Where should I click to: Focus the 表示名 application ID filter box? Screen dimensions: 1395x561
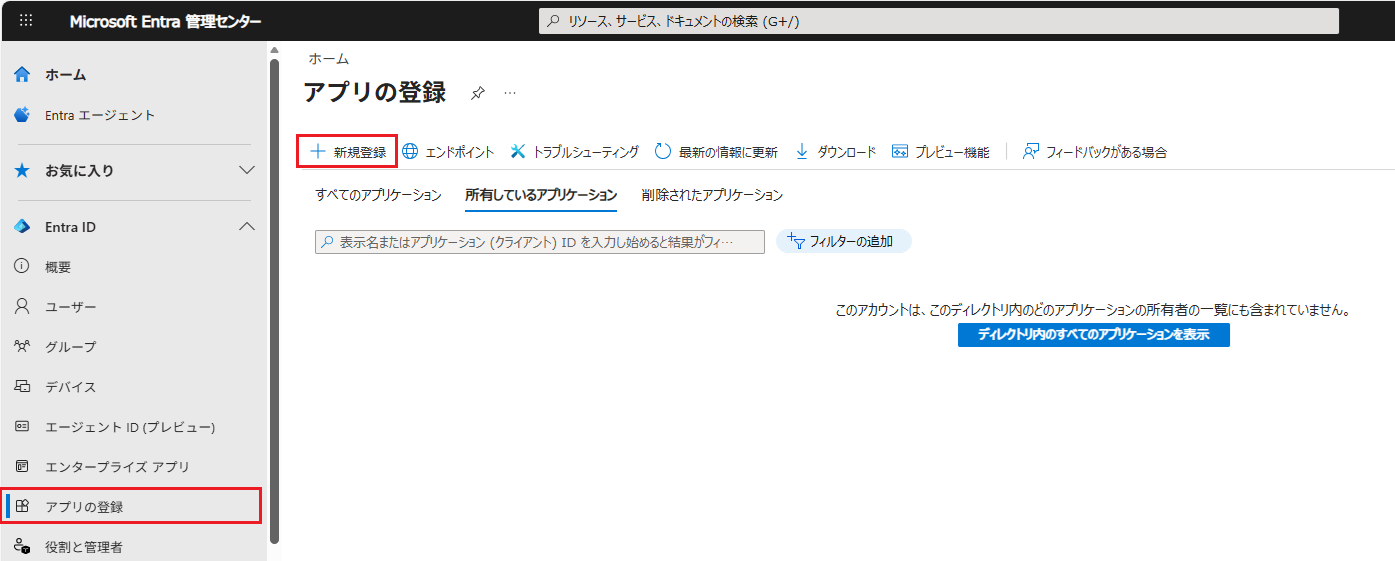click(x=540, y=242)
